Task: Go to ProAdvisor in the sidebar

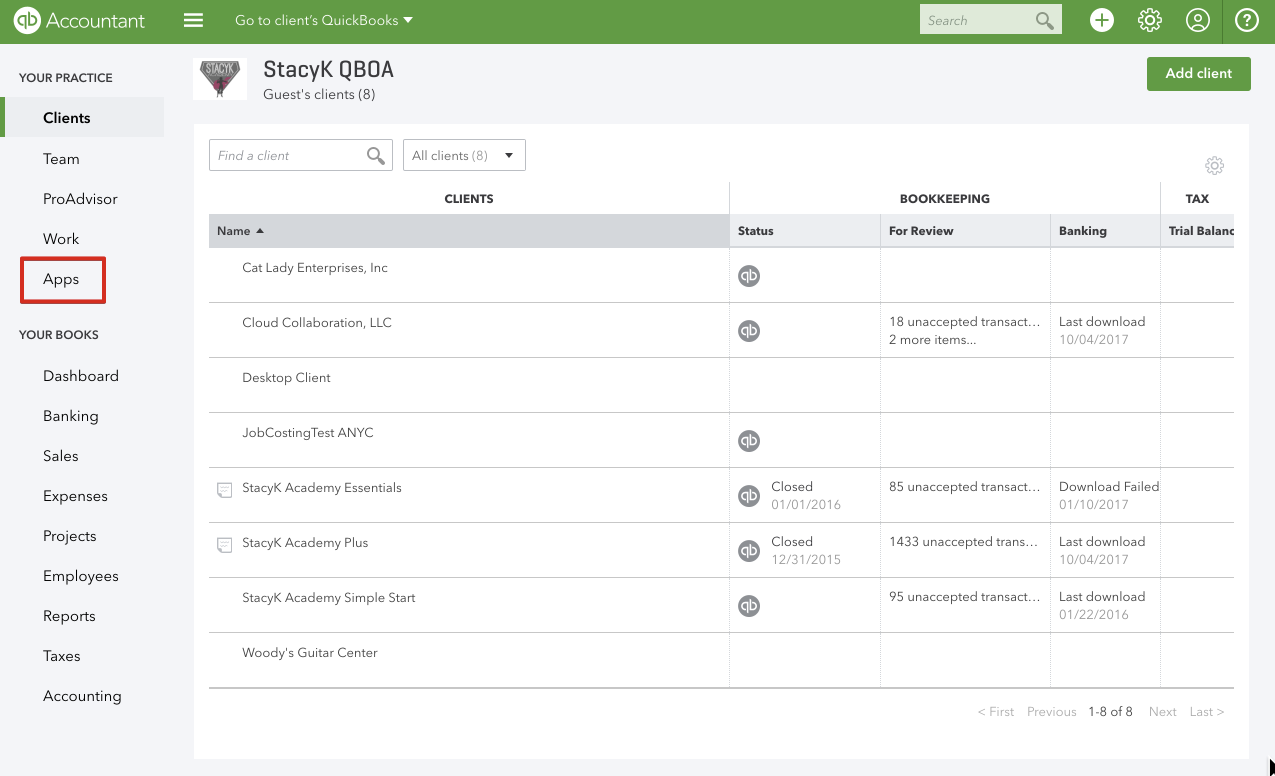Action: 80,199
